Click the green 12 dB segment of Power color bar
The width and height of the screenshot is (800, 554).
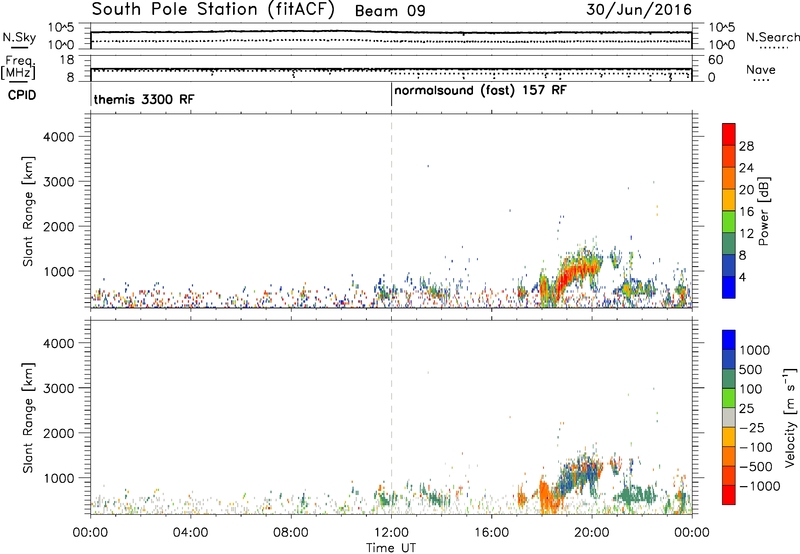click(x=729, y=222)
